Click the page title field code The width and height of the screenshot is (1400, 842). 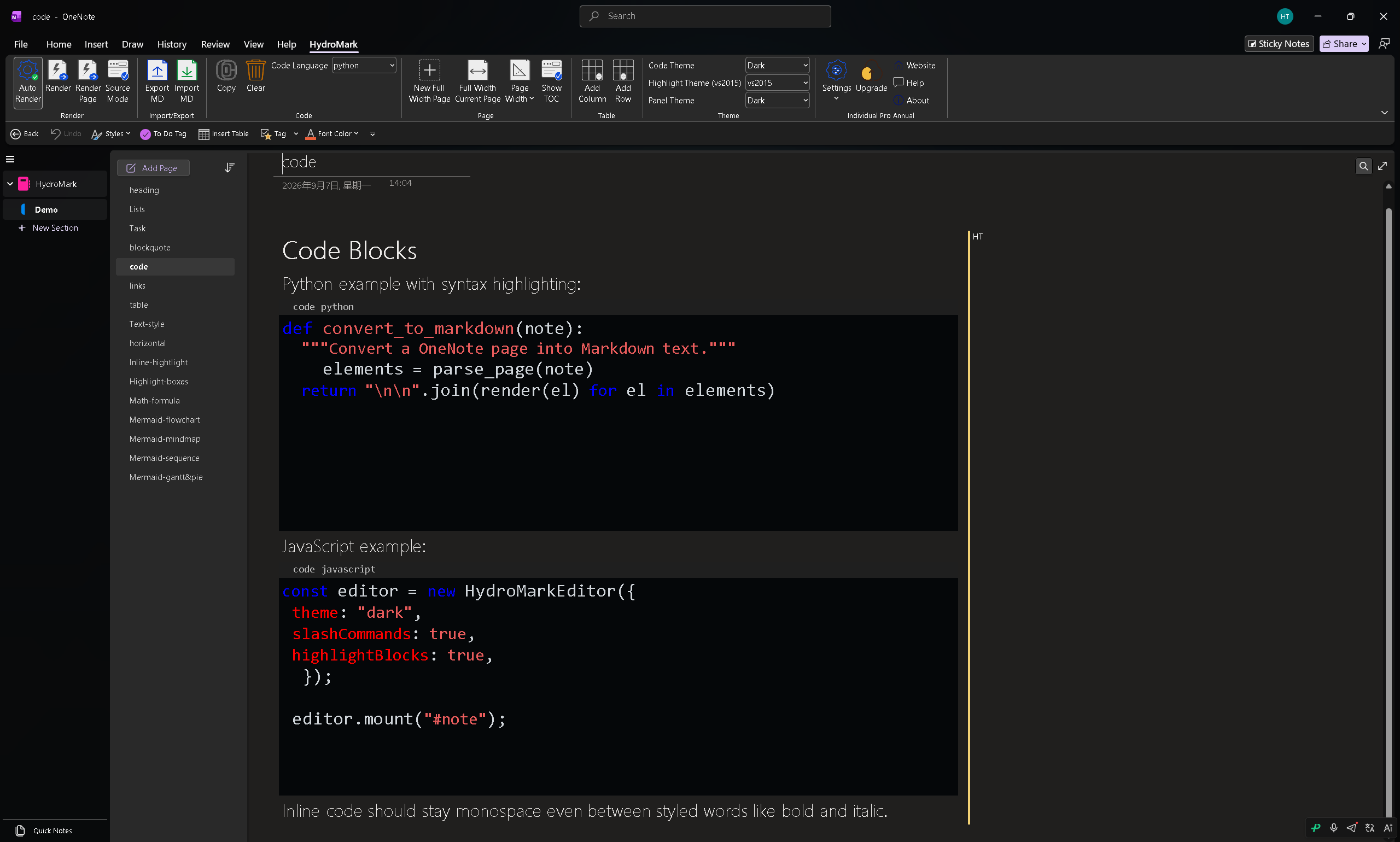(299, 162)
